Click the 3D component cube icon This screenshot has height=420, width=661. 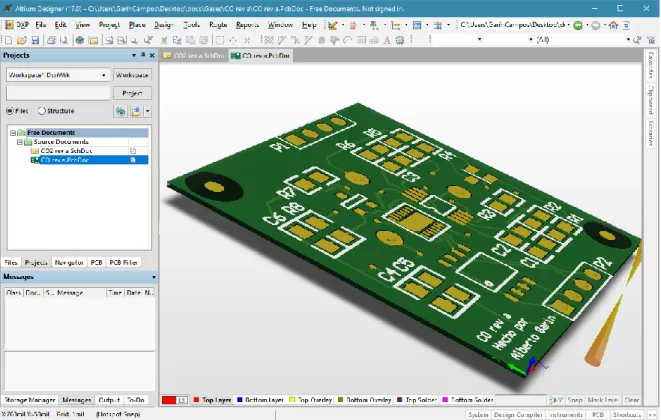pos(80,40)
